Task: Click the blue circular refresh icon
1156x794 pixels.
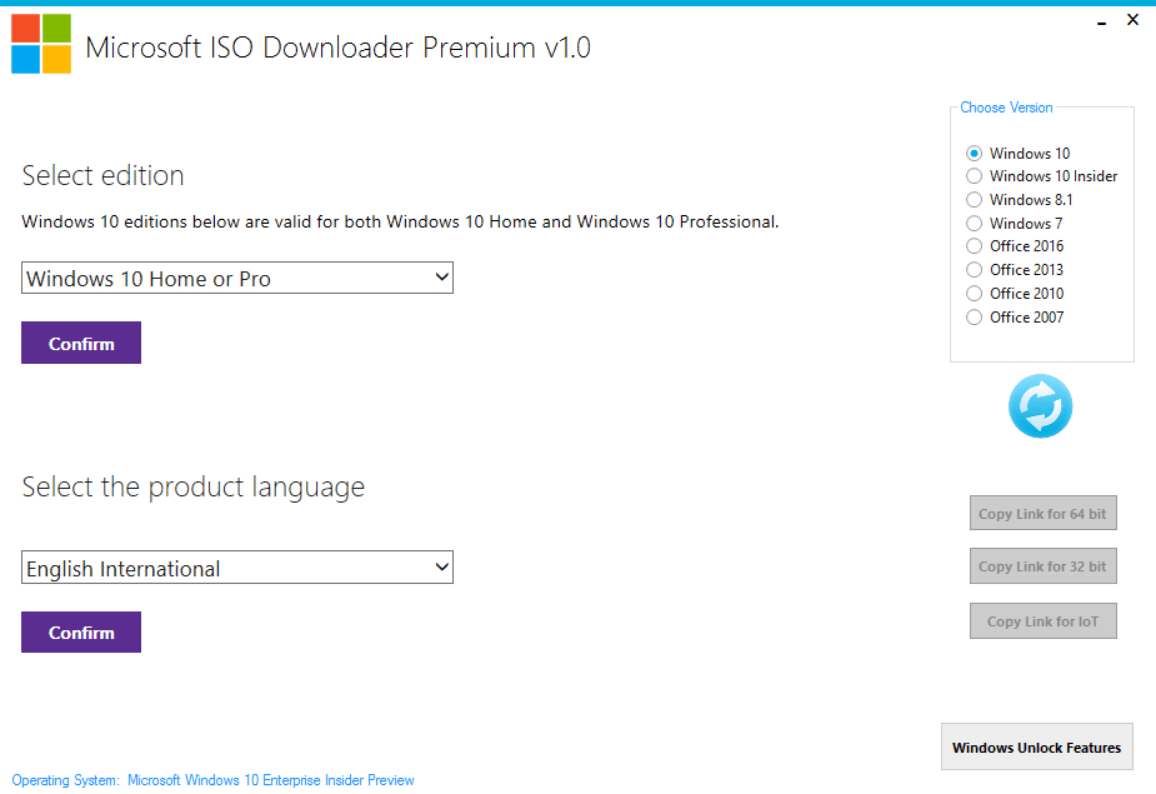Action: 1040,406
